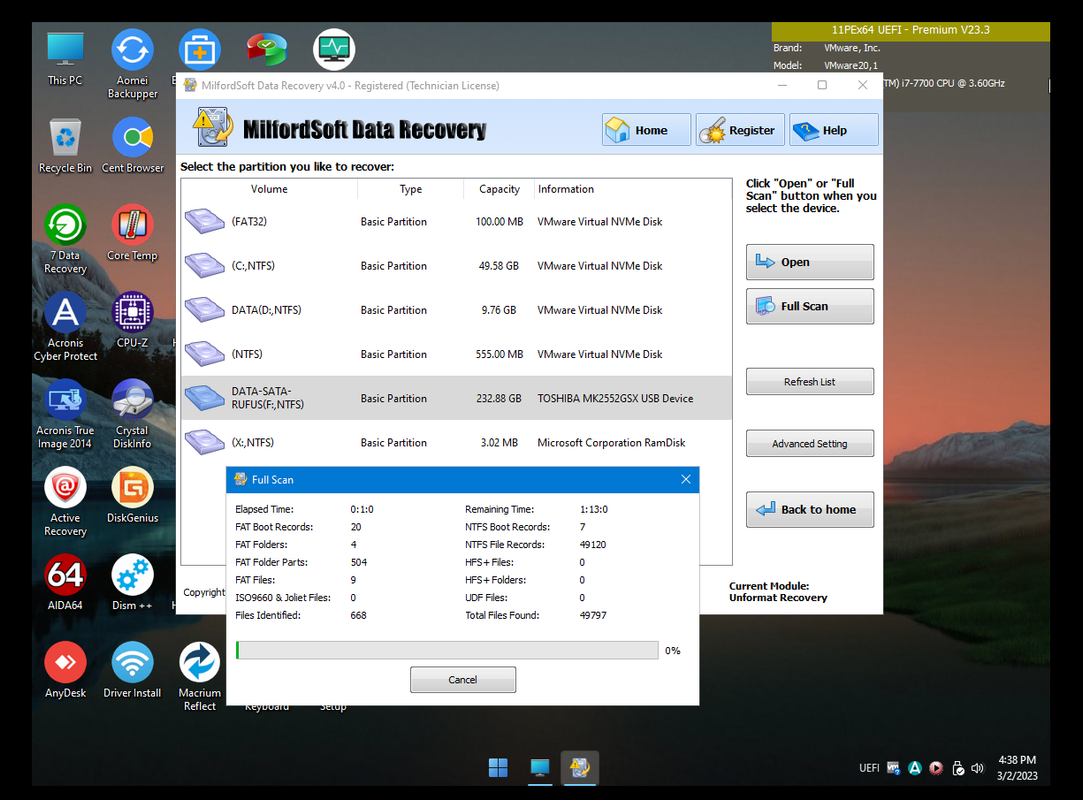Click the red play-button tray icon
This screenshot has height=800, width=1083.
(x=936, y=768)
